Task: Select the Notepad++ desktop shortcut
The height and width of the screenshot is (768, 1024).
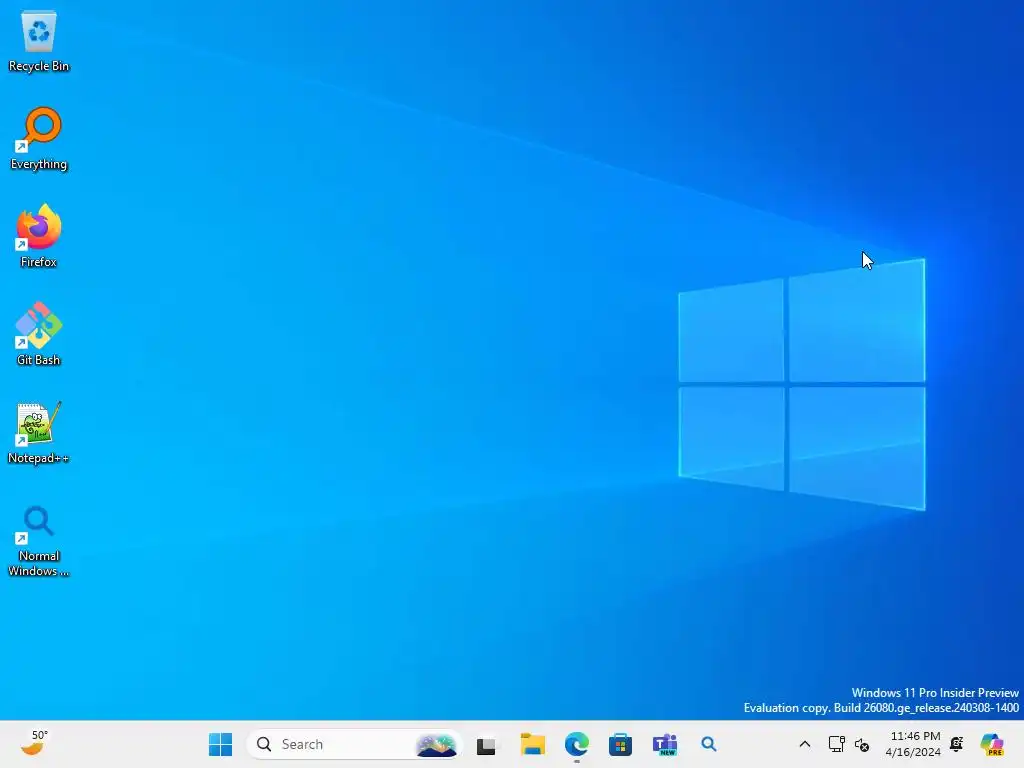Action: click(39, 432)
